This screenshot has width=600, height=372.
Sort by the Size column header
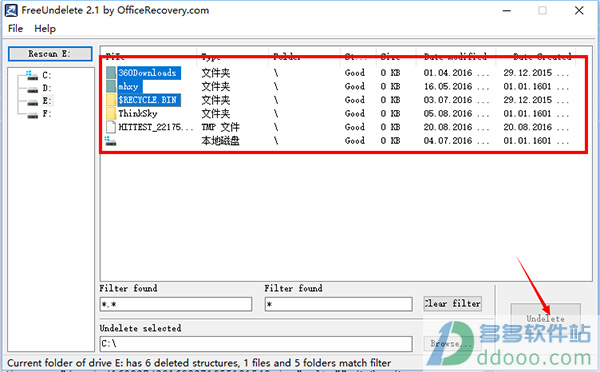(x=396, y=56)
